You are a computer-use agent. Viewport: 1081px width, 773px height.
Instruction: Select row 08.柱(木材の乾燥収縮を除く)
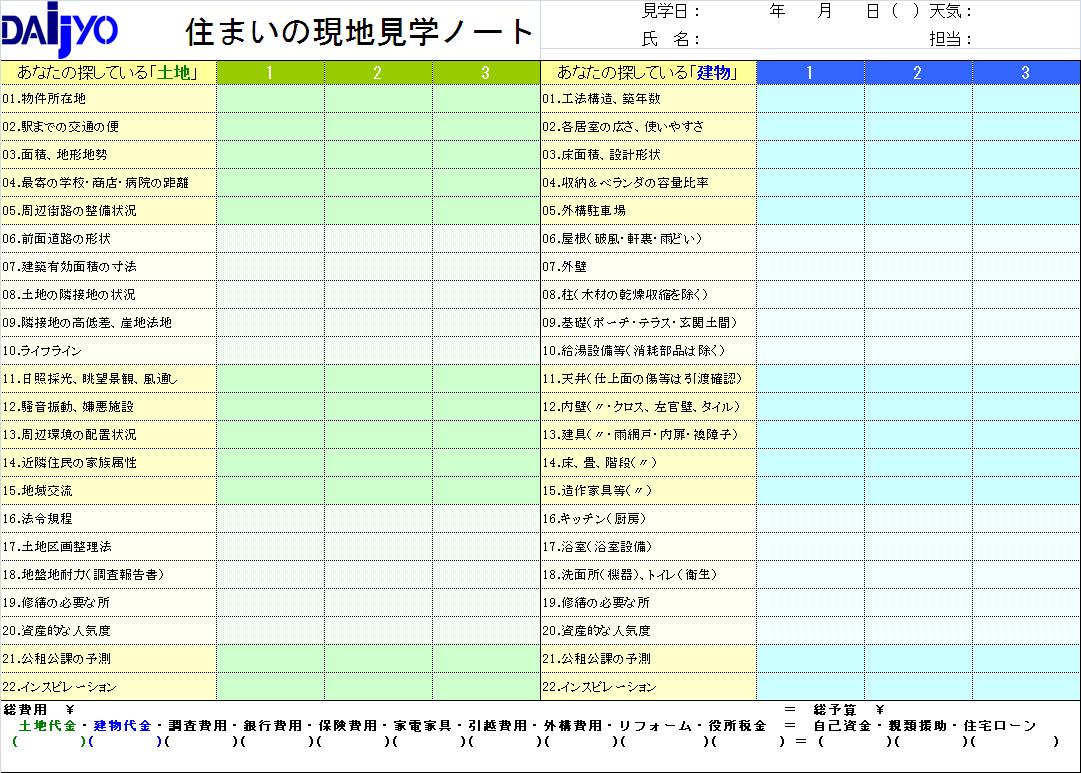[x=648, y=294]
